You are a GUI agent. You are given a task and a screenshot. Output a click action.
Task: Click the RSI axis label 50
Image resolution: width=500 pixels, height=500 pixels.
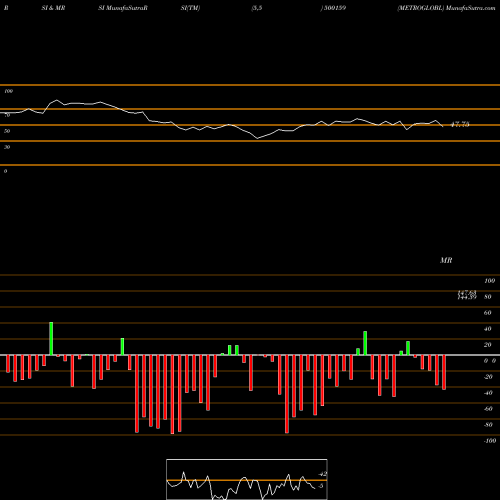click(x=7, y=131)
